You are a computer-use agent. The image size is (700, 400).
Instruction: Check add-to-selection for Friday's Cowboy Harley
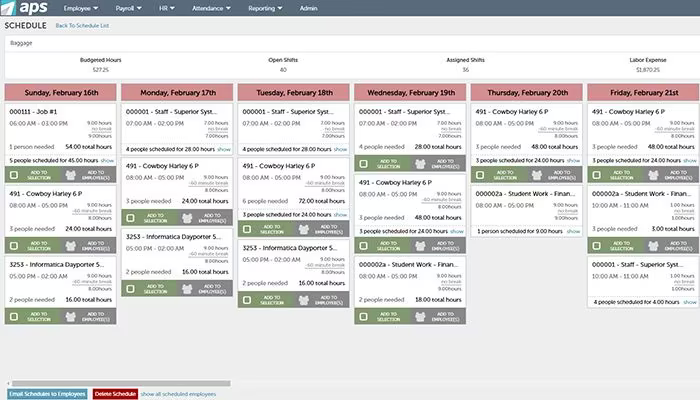coord(596,175)
